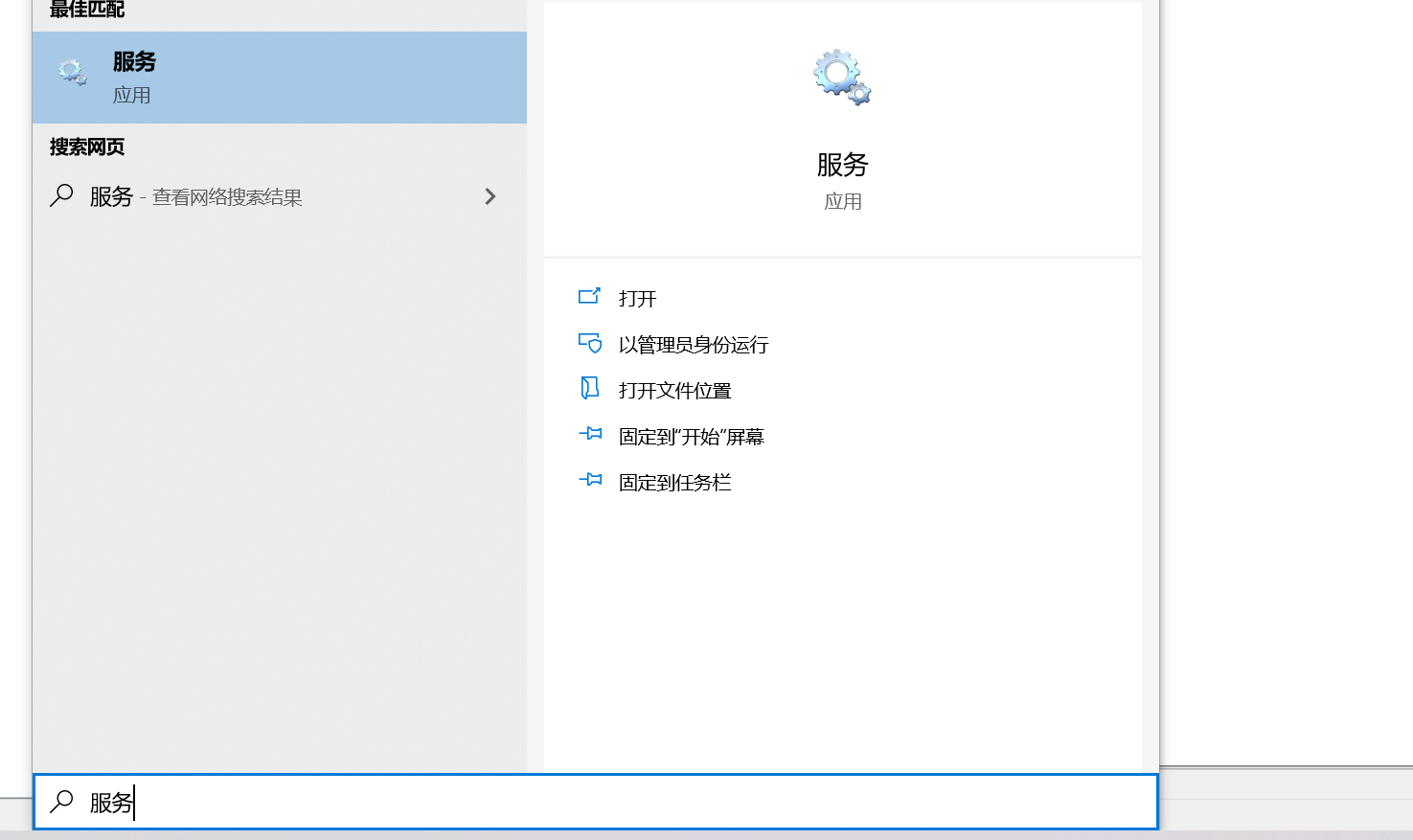Click the shield icon for run as administrator
The width and height of the screenshot is (1413, 840).
tap(590, 343)
